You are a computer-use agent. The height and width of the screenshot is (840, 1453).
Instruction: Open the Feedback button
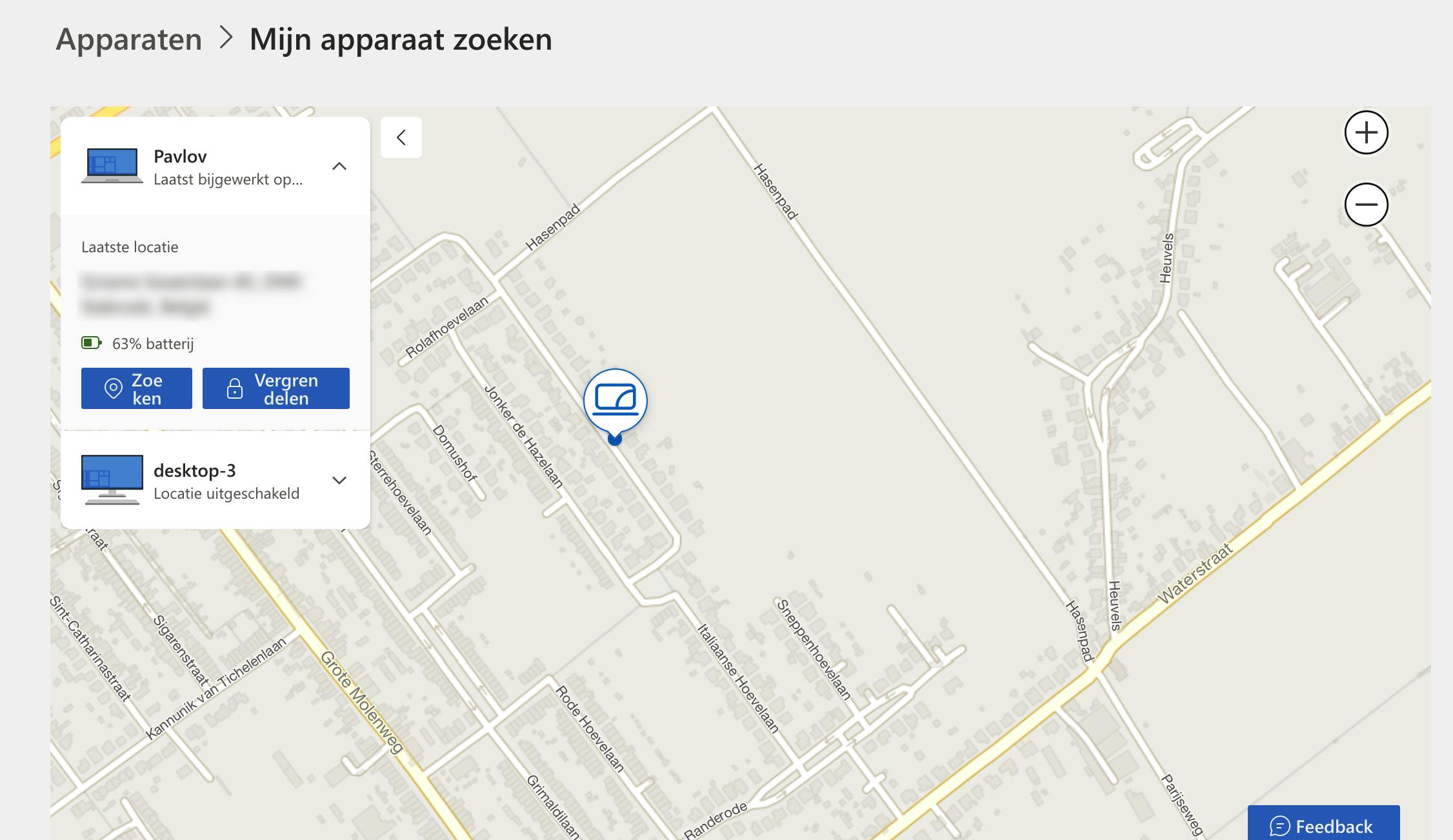point(1323,824)
